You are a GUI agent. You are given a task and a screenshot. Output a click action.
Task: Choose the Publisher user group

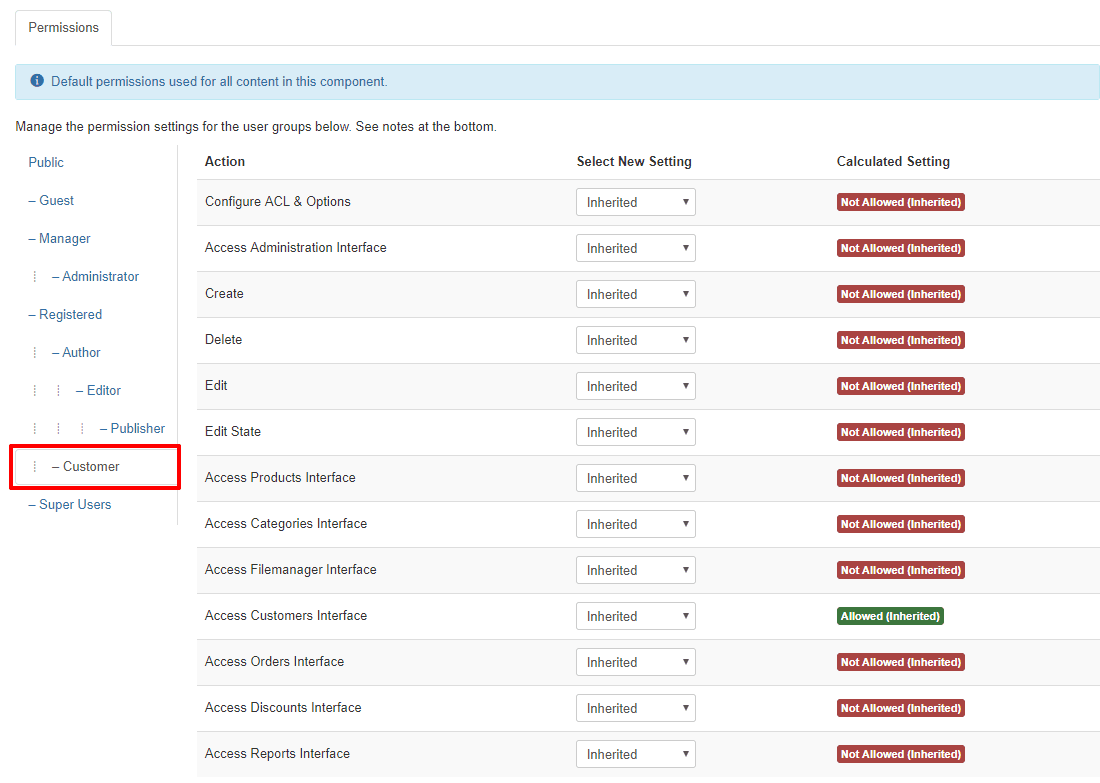tap(137, 428)
